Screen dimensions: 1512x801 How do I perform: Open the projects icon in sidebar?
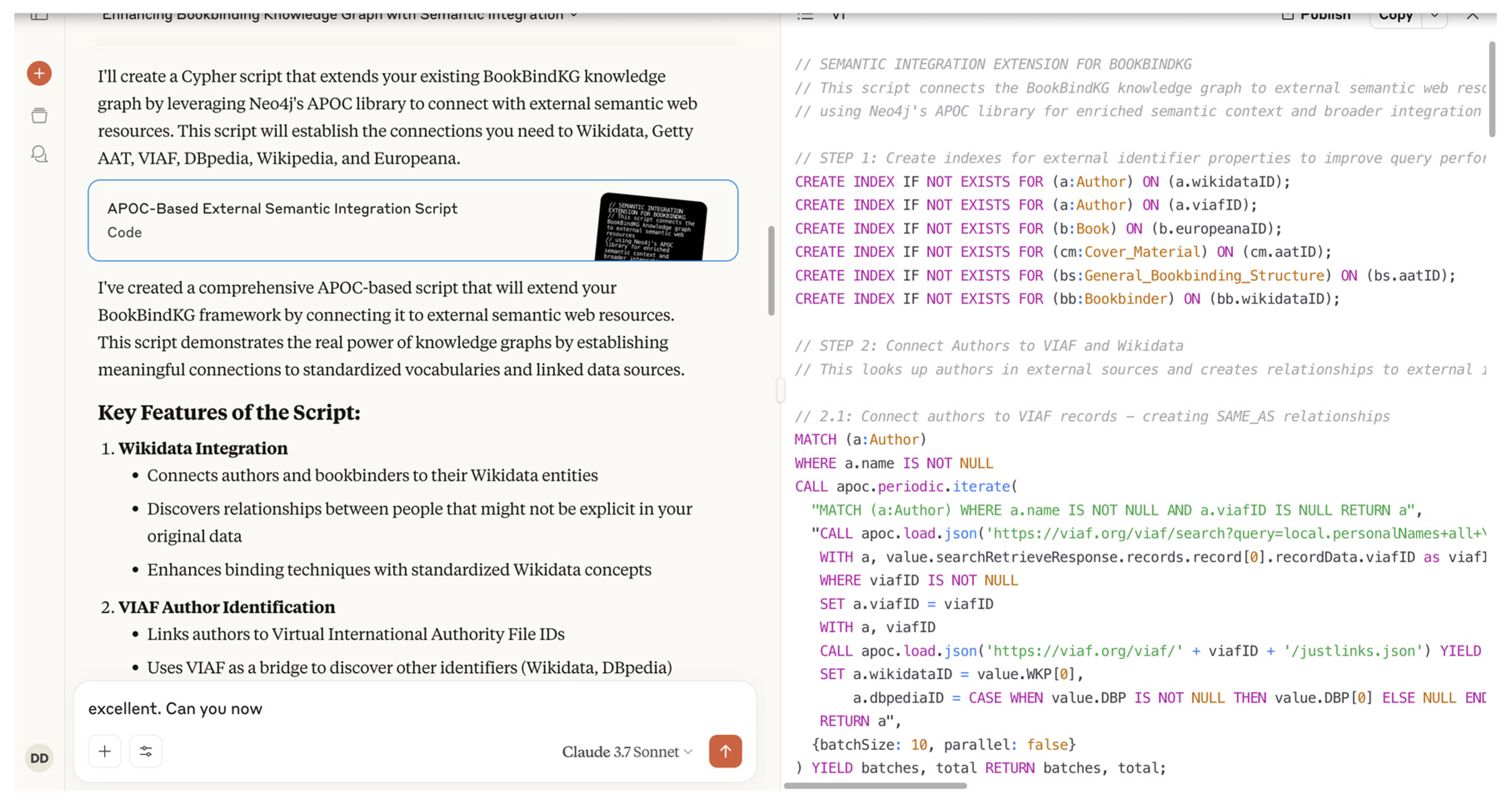(x=39, y=116)
